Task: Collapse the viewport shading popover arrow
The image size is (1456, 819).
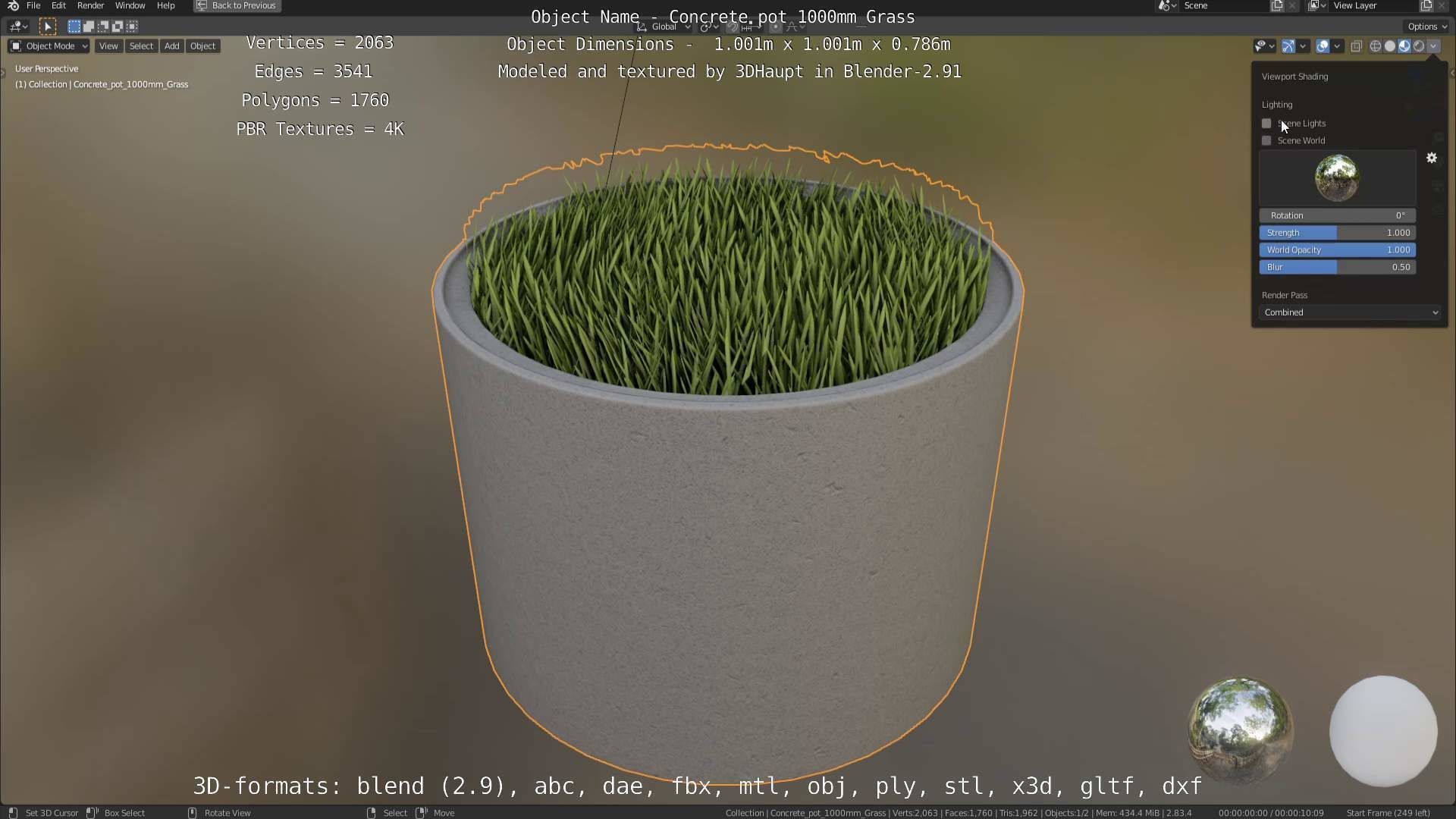Action: point(1433,46)
